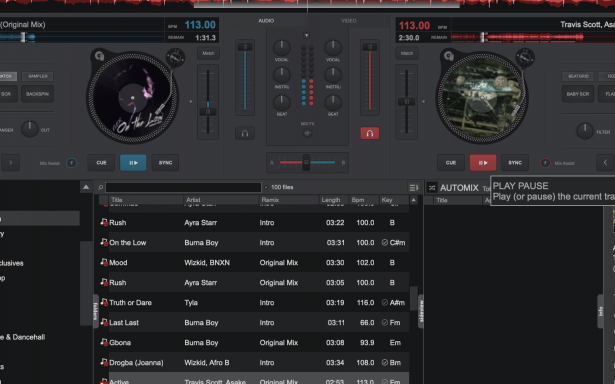615x384 pixels.
Task: Enable Mix Assist on the left deck
Action: 71,163
